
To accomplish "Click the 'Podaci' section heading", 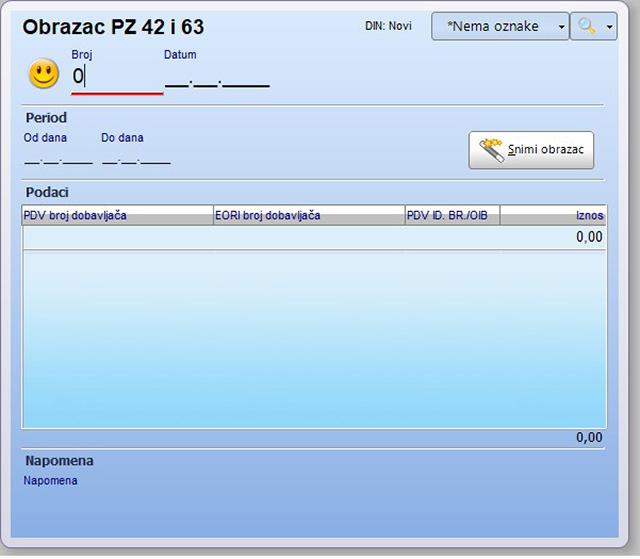I will click(x=47, y=192).
